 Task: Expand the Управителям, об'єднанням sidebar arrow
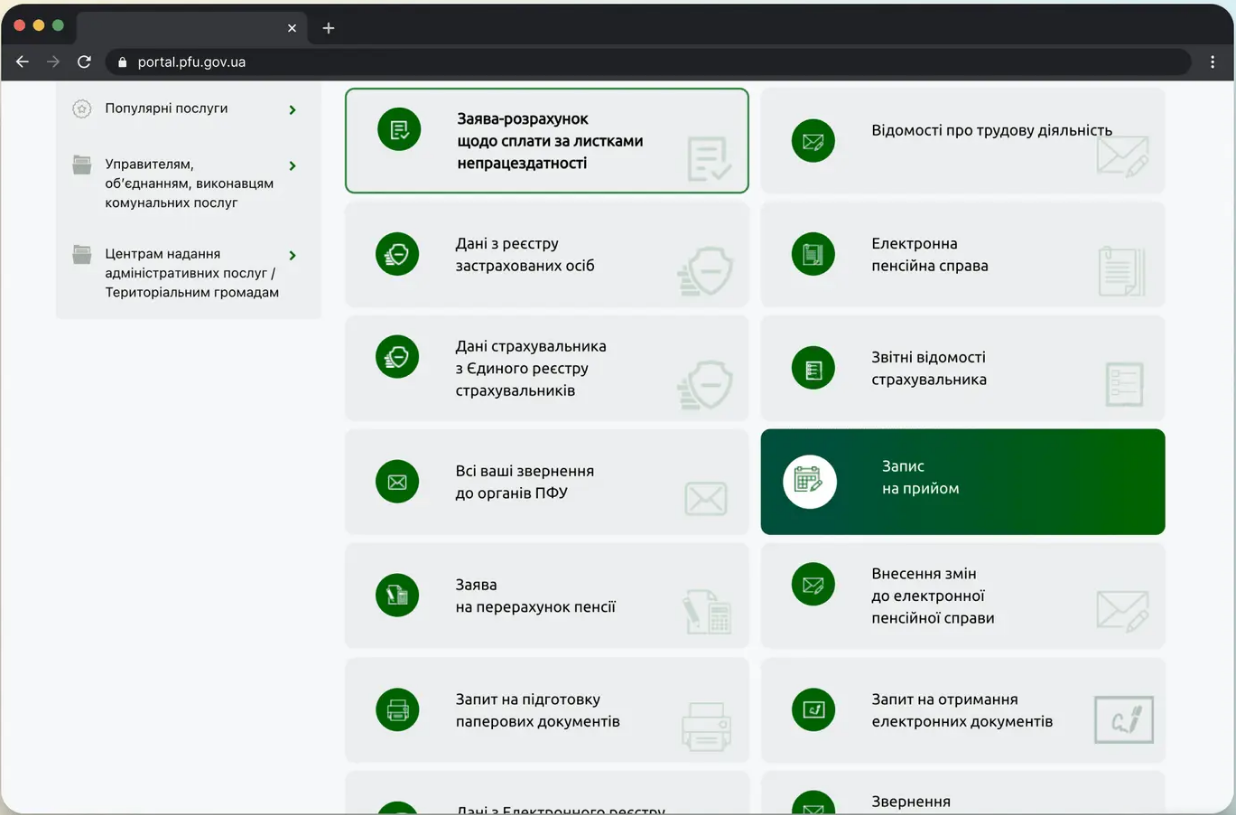coord(292,166)
